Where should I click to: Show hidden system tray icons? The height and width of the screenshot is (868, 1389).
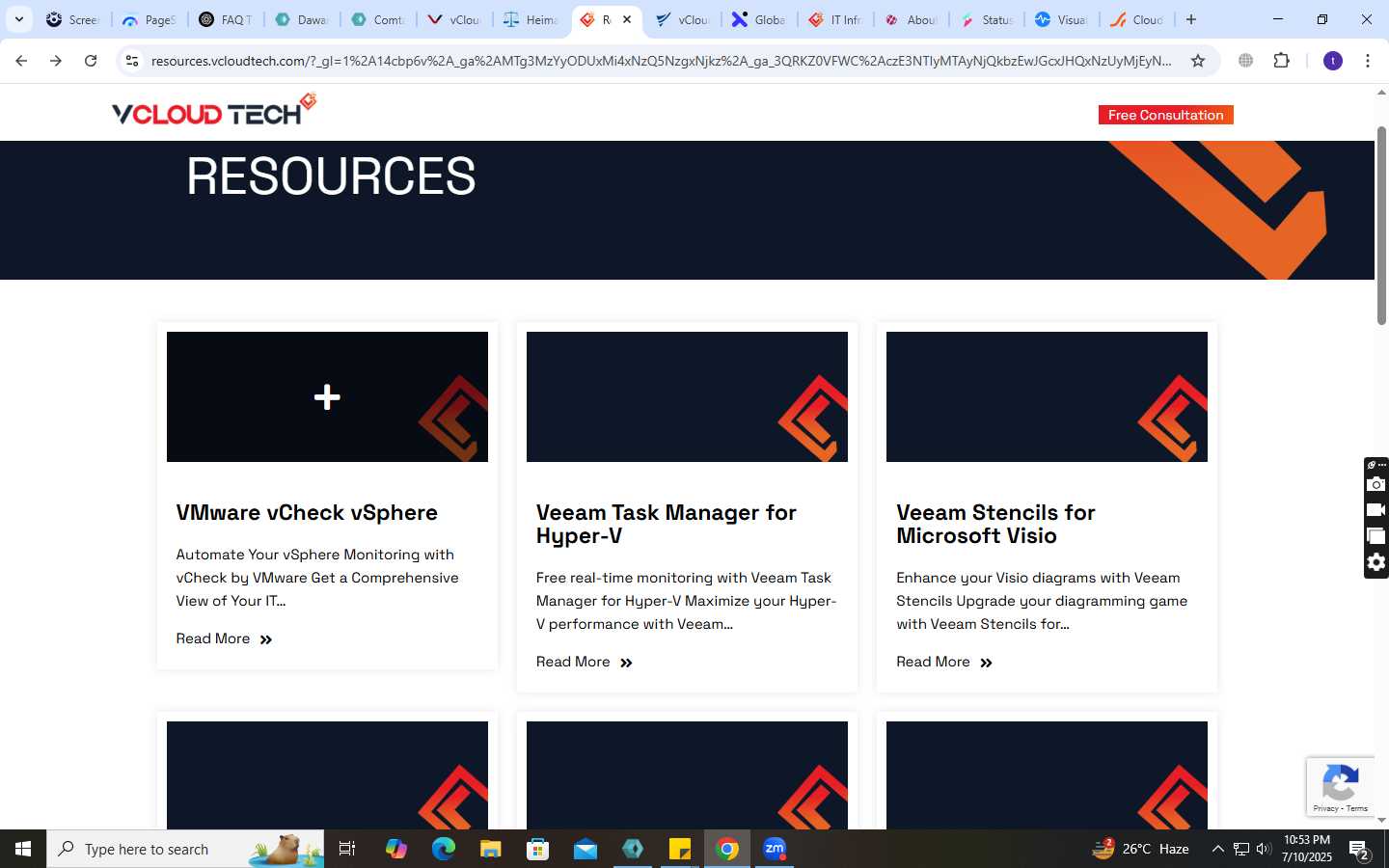click(x=1217, y=849)
